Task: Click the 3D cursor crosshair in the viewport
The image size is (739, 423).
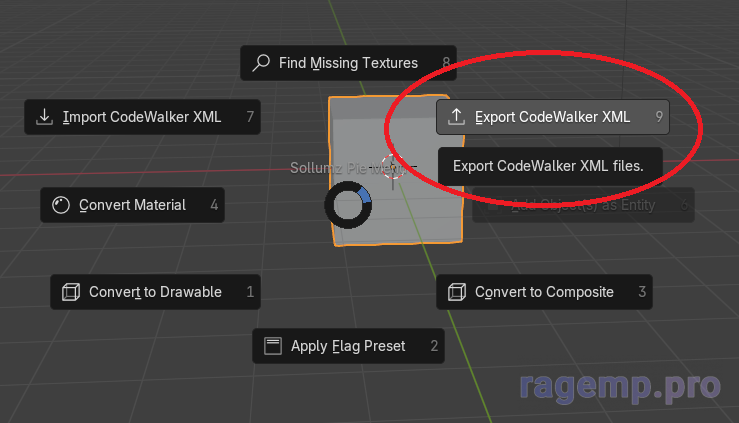Action: pyautogui.click(x=391, y=167)
